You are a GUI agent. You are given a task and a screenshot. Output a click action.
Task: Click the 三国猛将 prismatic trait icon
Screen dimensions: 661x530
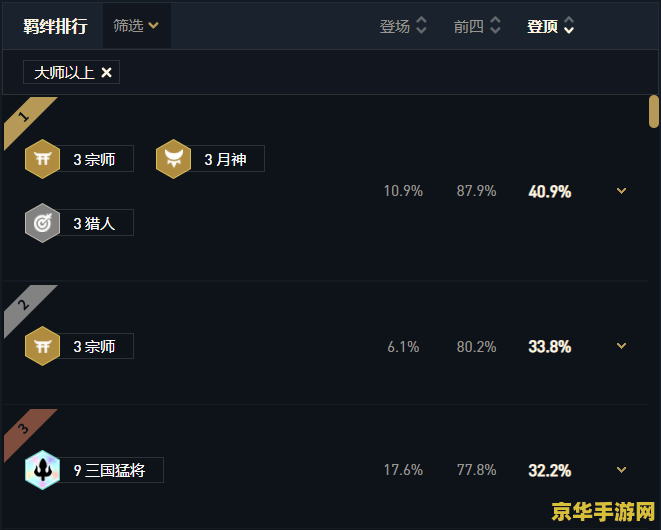coord(42,470)
